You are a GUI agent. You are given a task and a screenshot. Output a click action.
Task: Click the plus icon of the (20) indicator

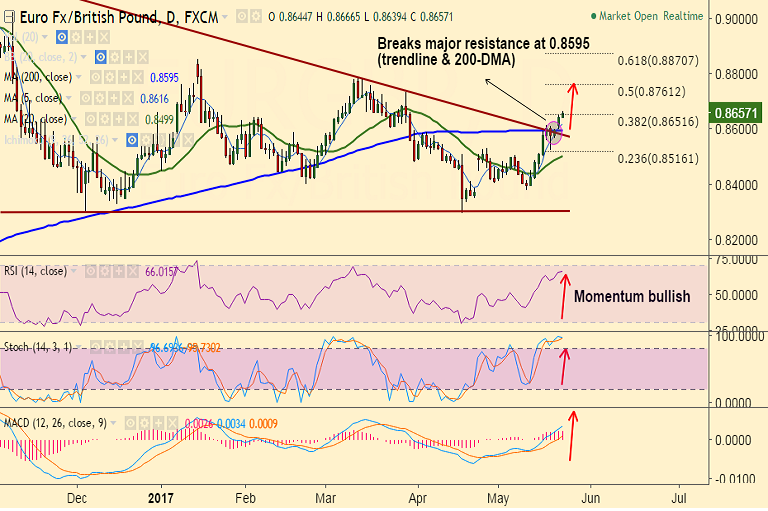(90, 37)
